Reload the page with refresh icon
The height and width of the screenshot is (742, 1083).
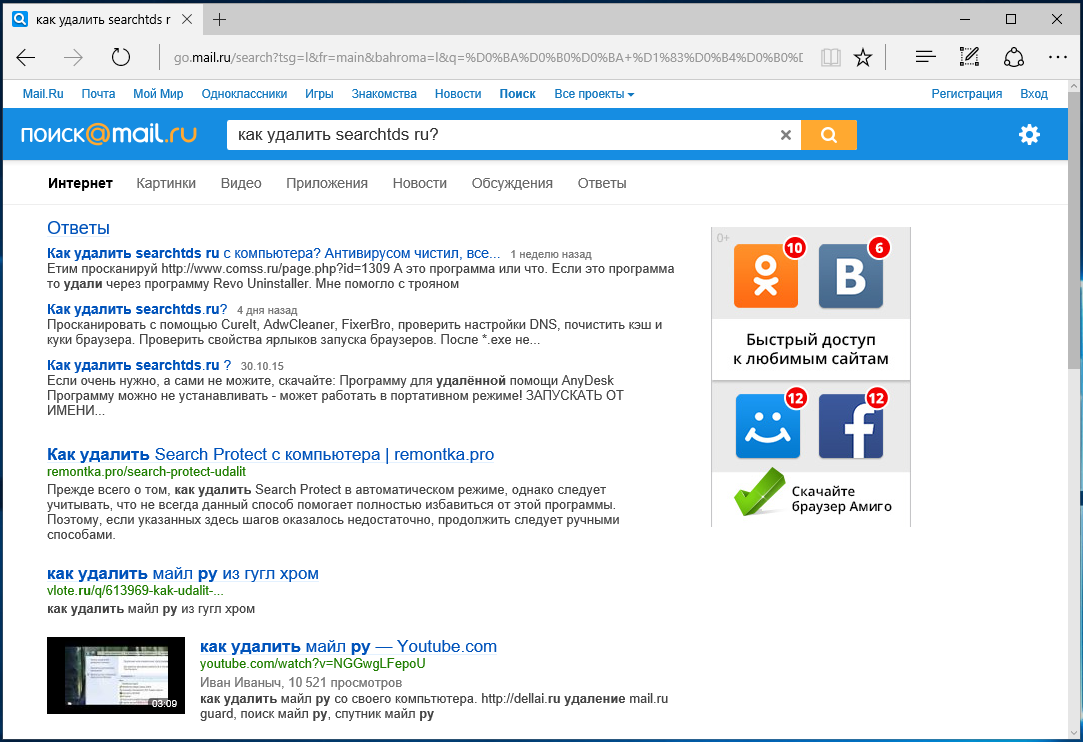point(121,57)
